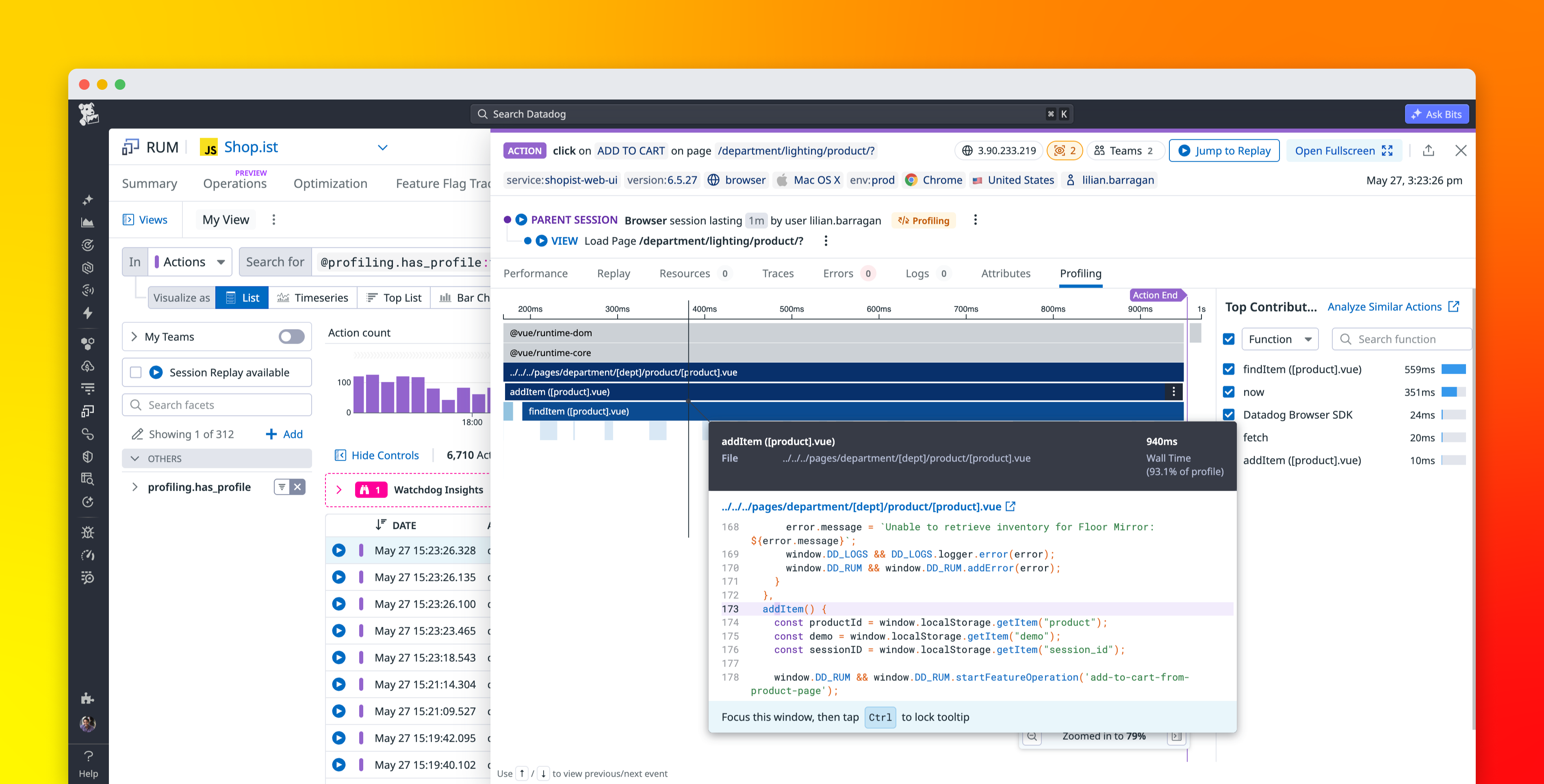Uncheck the now contributor checkbox
The height and width of the screenshot is (784, 1544).
click(x=1229, y=392)
